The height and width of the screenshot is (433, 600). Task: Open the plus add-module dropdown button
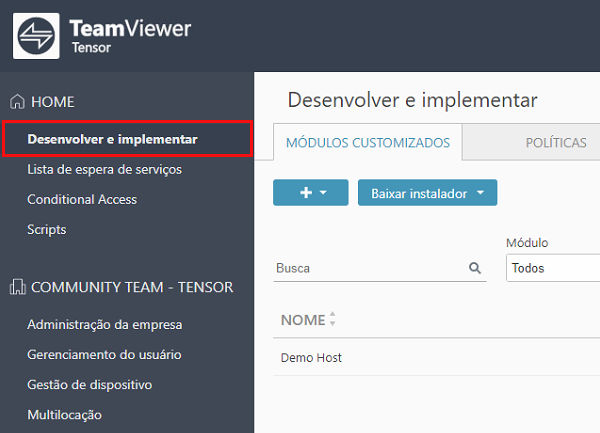pos(311,192)
